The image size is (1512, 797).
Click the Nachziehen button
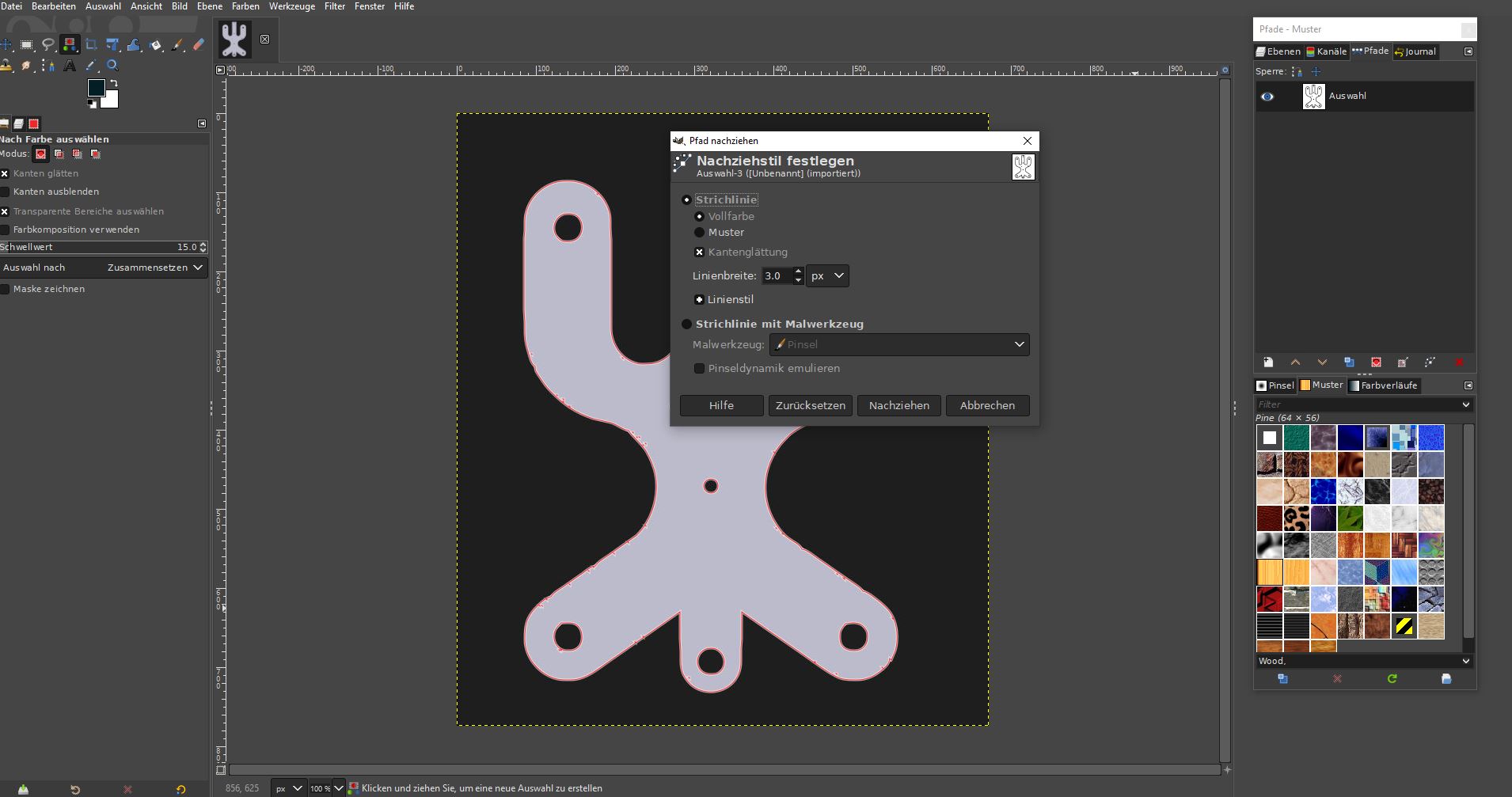point(898,405)
